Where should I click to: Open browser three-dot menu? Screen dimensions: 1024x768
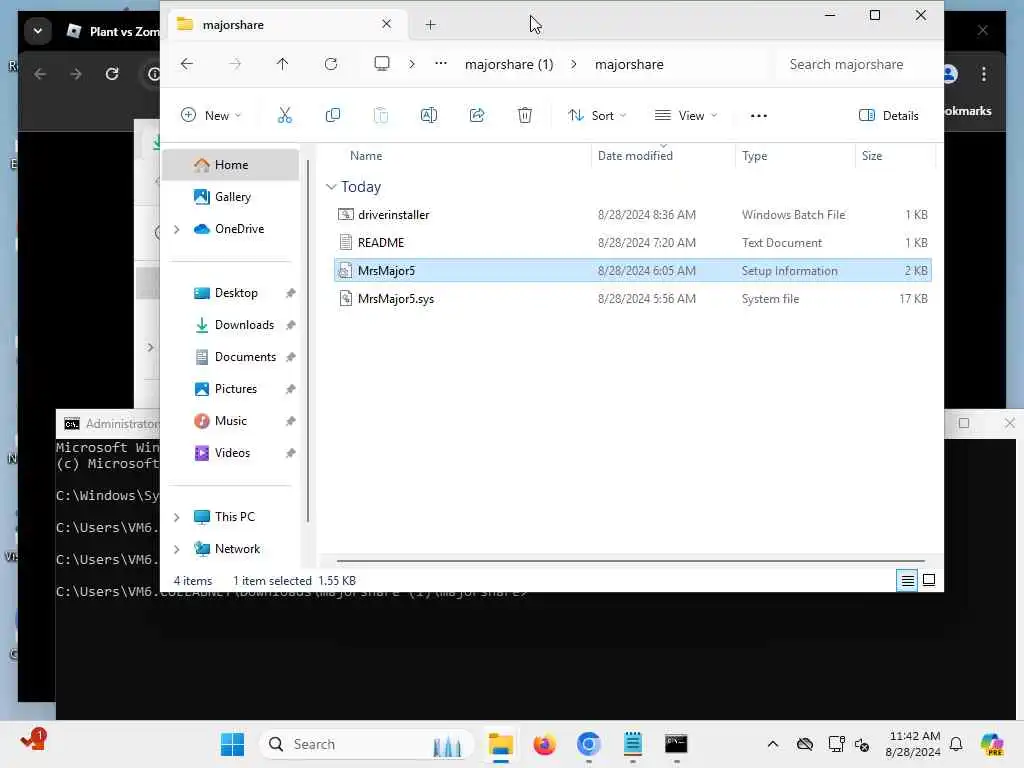pyautogui.click(x=984, y=74)
